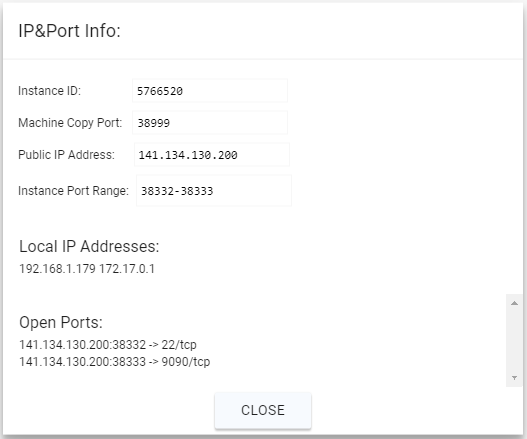Click the Machine Copy Port label

(70, 123)
